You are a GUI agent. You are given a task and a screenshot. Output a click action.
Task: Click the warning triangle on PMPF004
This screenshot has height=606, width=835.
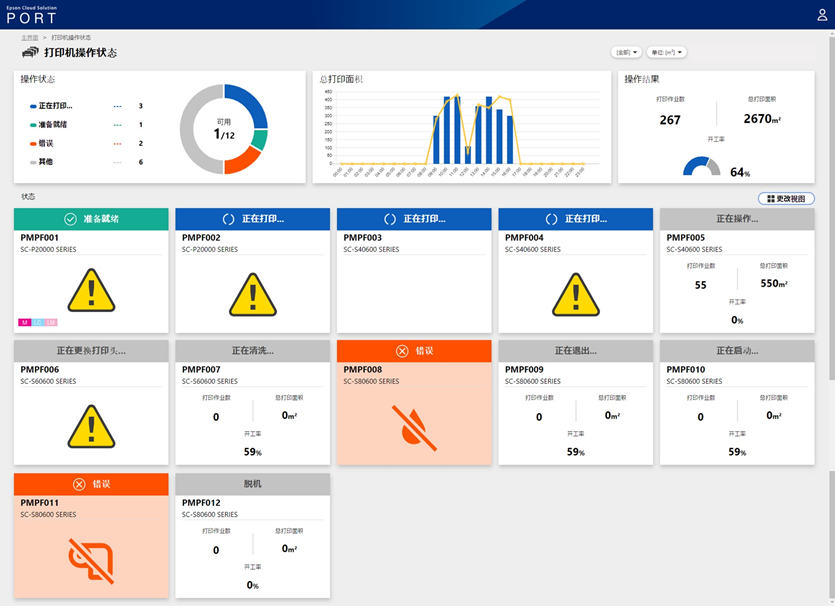click(575, 292)
